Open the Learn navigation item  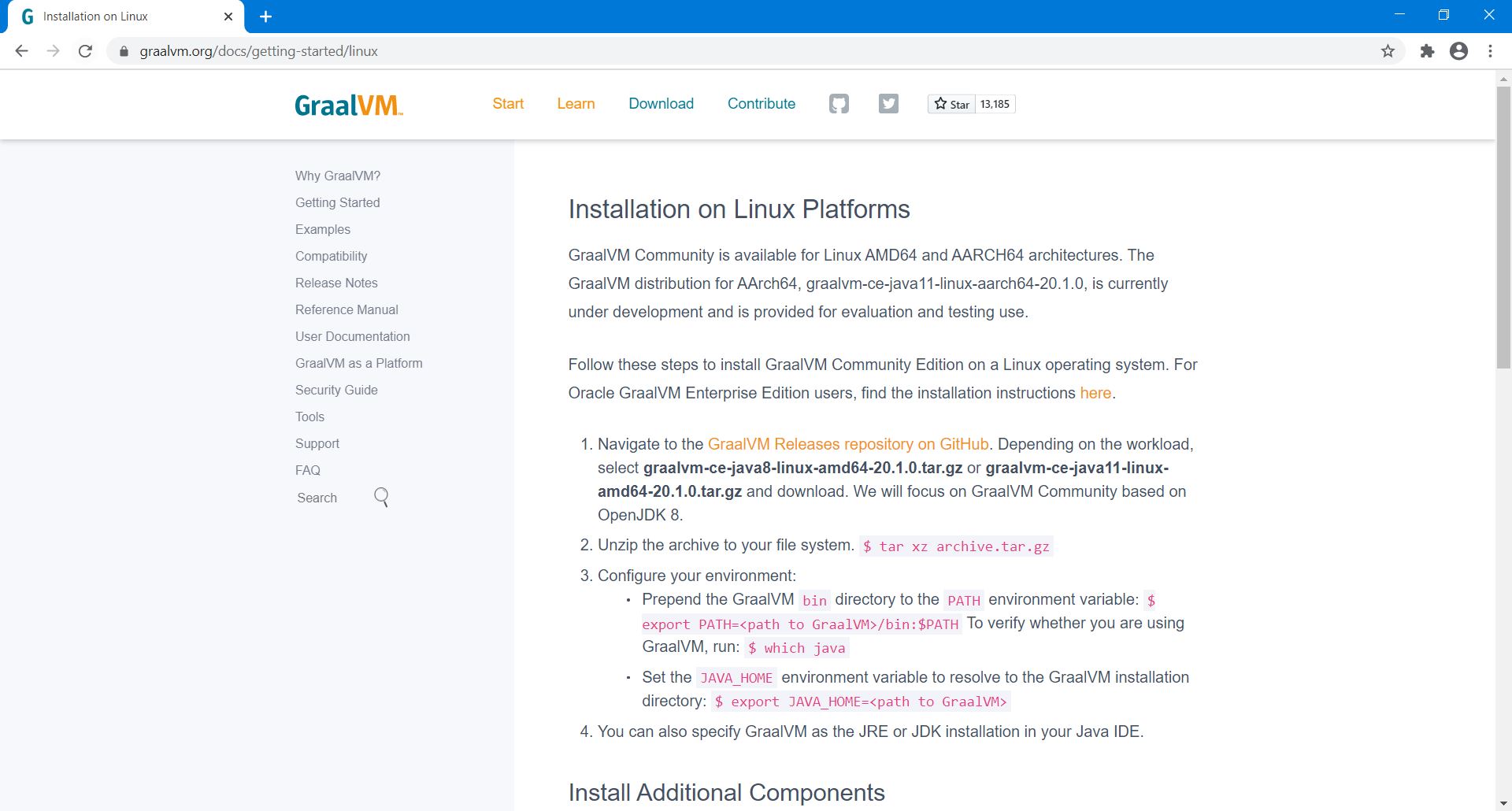point(576,104)
